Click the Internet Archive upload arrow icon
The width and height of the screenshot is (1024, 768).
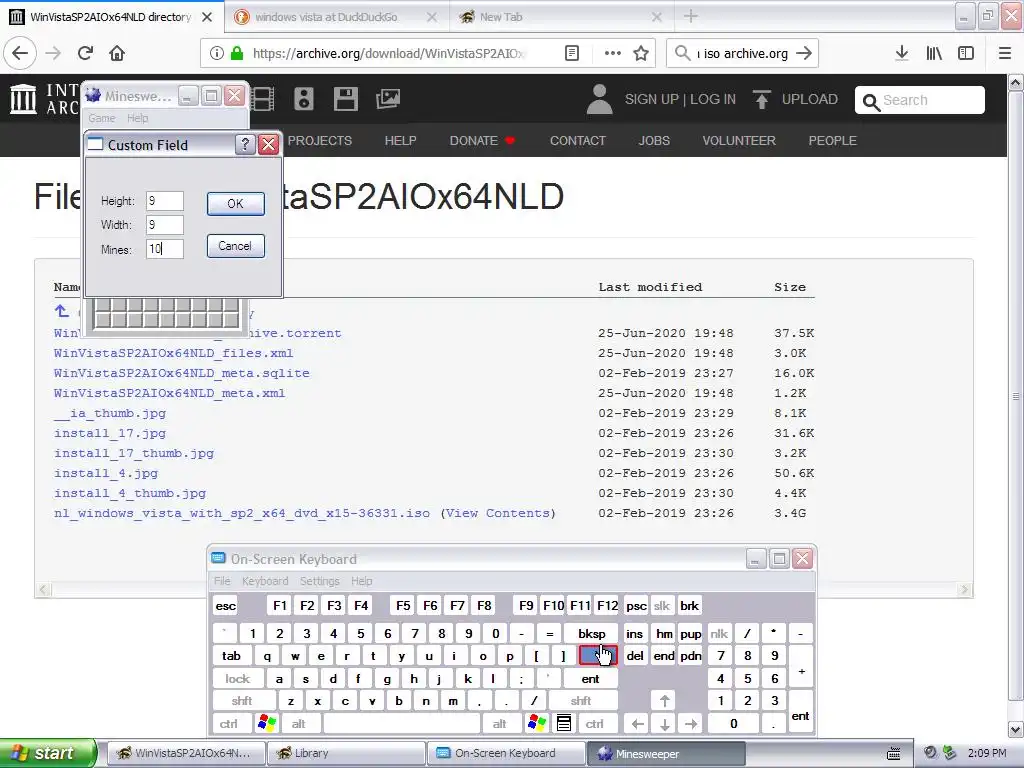coord(761,99)
